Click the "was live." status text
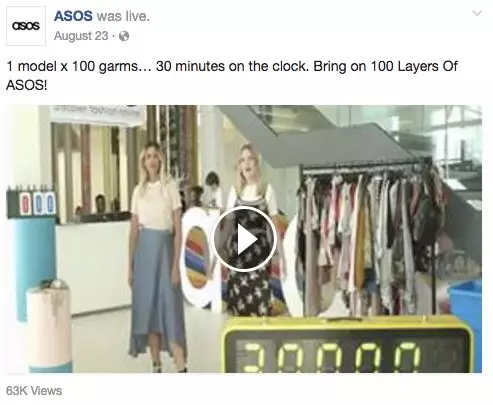 123,16
